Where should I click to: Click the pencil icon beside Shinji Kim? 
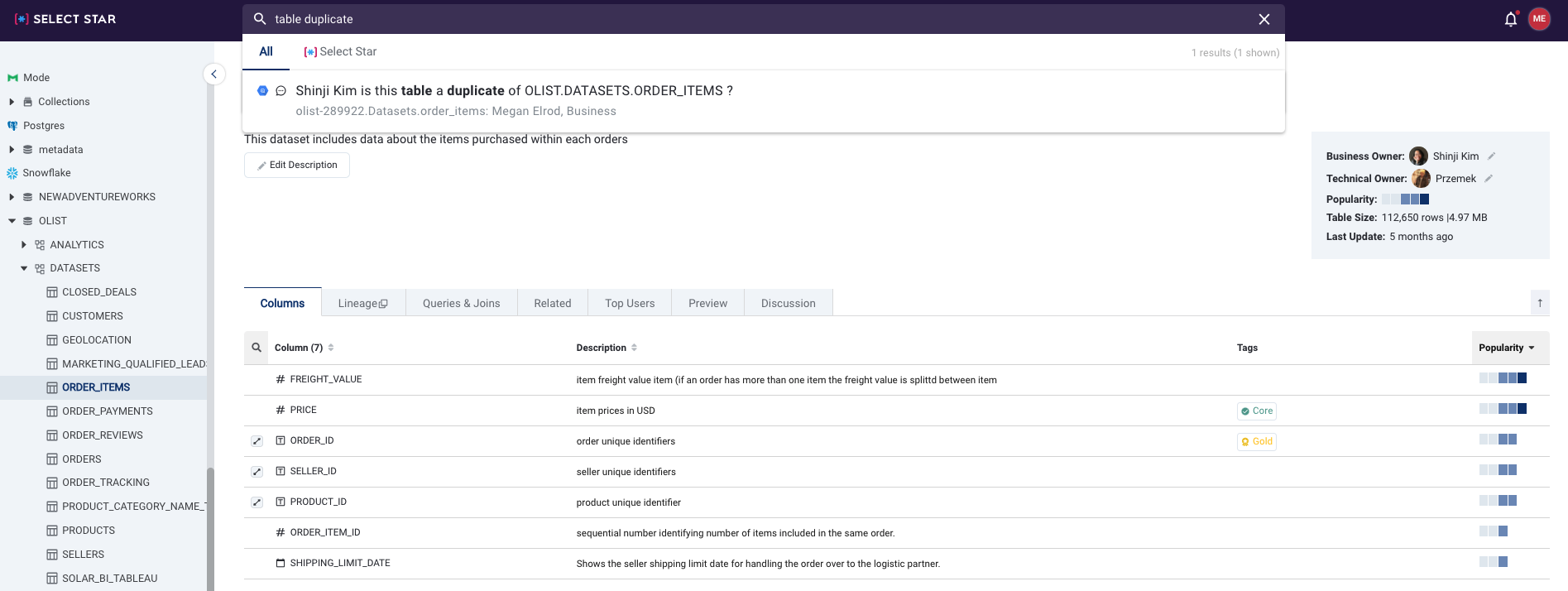1491,156
